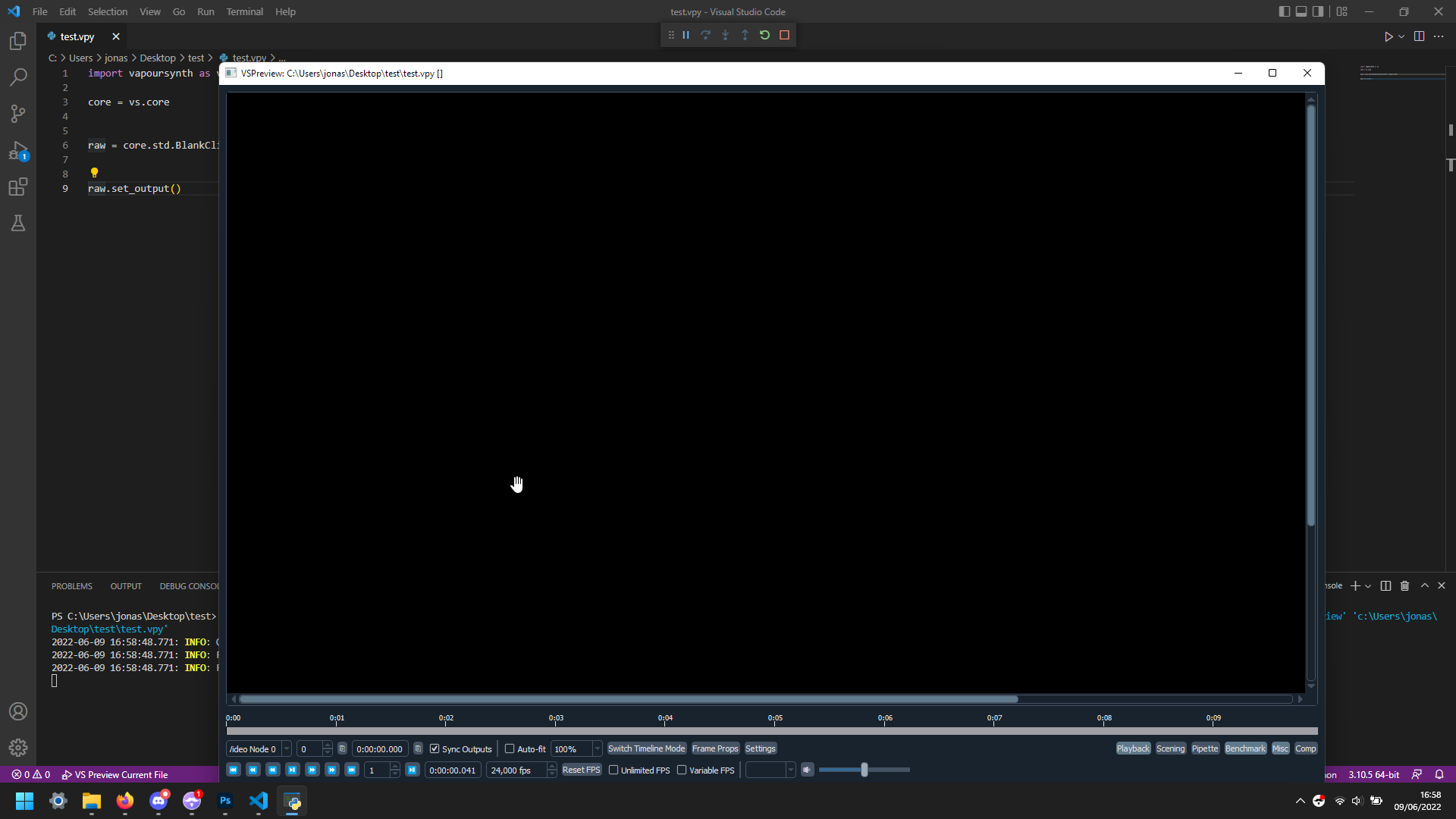Switch to the PROBLEMS panel tab
Image resolution: width=1456 pixels, height=819 pixels.
(x=71, y=586)
